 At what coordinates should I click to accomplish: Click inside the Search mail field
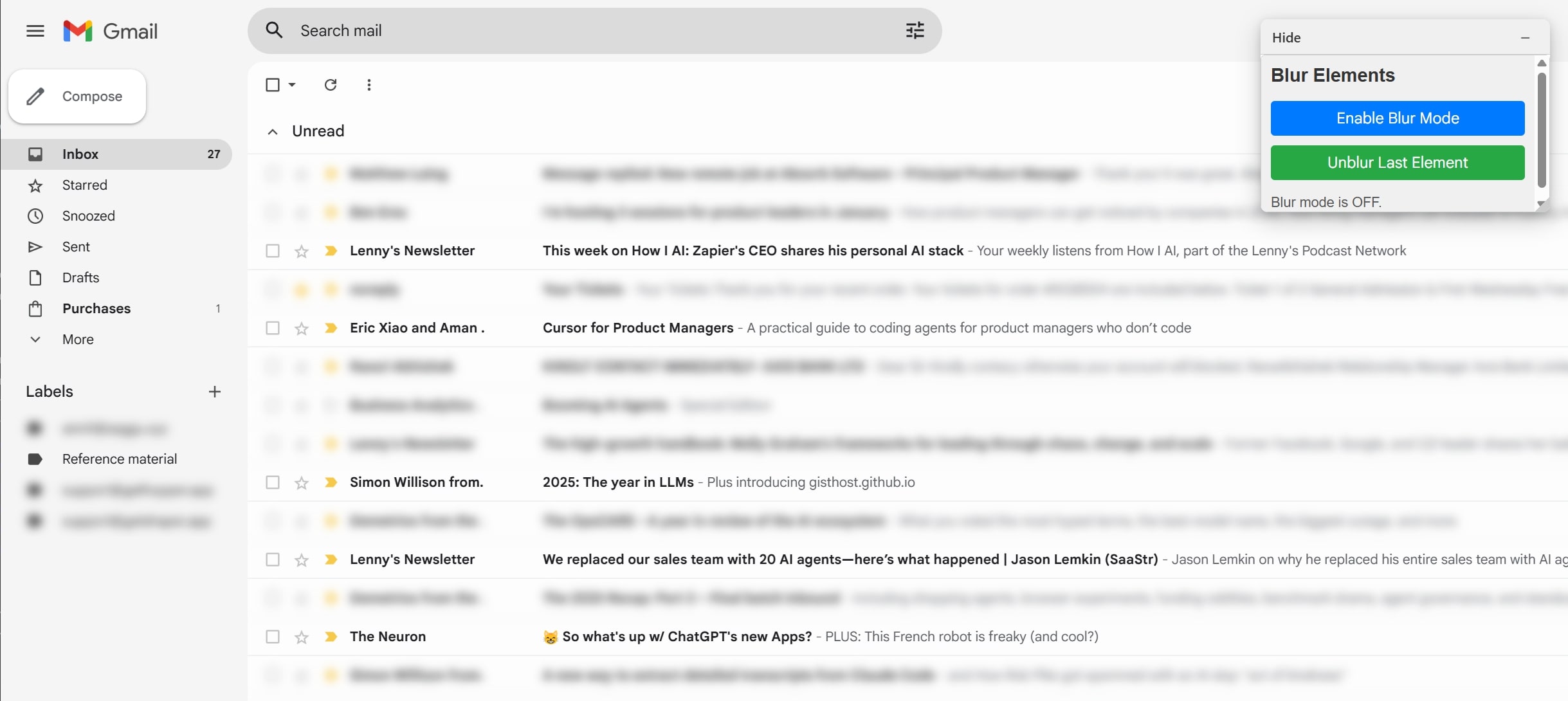[579, 31]
